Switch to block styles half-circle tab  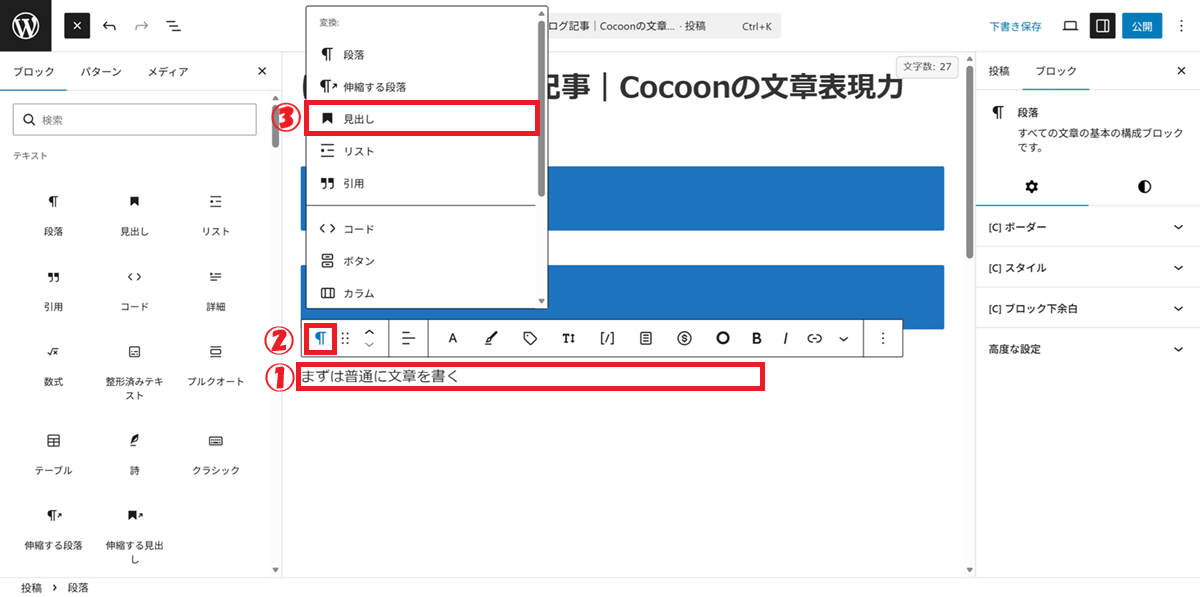point(1144,187)
